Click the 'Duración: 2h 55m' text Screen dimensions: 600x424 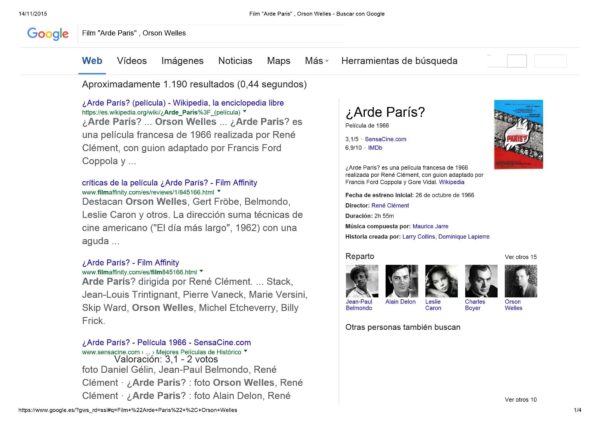[x=370, y=216]
